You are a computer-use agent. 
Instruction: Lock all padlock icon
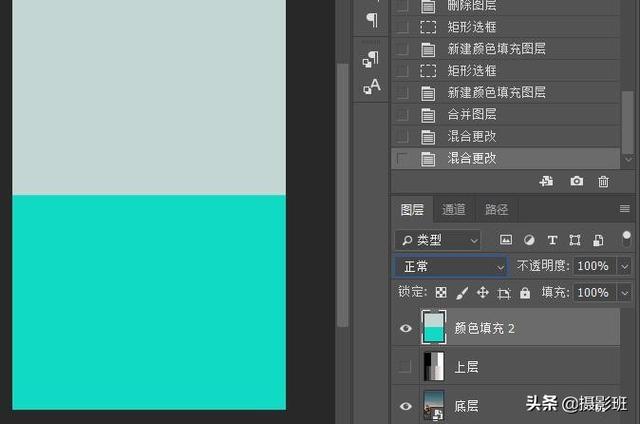click(x=525, y=292)
